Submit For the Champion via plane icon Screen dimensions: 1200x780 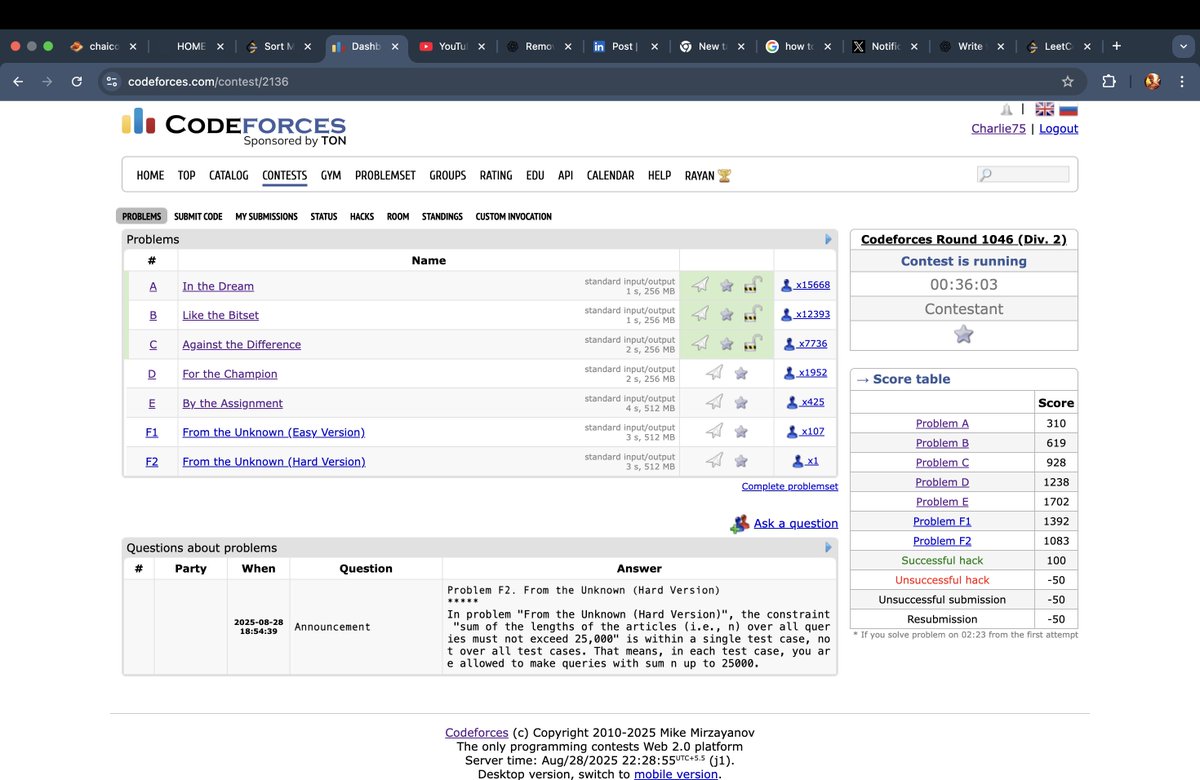click(x=714, y=373)
